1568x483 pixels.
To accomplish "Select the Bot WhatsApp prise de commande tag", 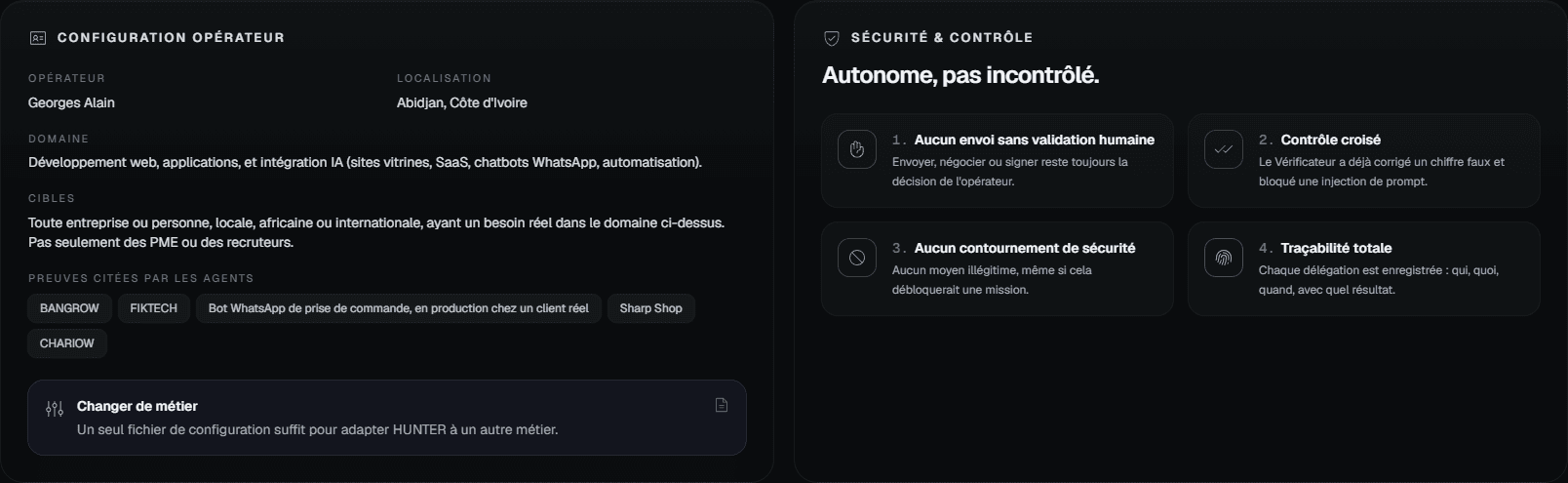I will tap(399, 308).
